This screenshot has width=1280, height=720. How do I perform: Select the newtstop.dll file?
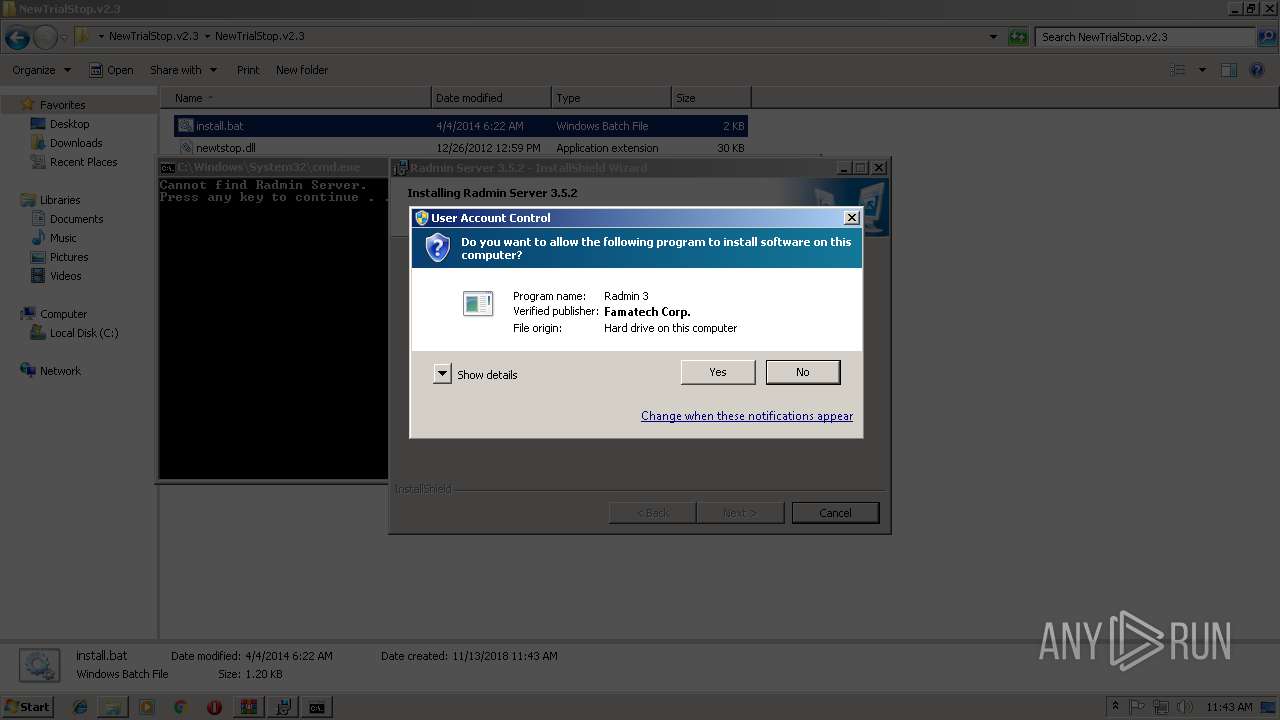click(461, 148)
